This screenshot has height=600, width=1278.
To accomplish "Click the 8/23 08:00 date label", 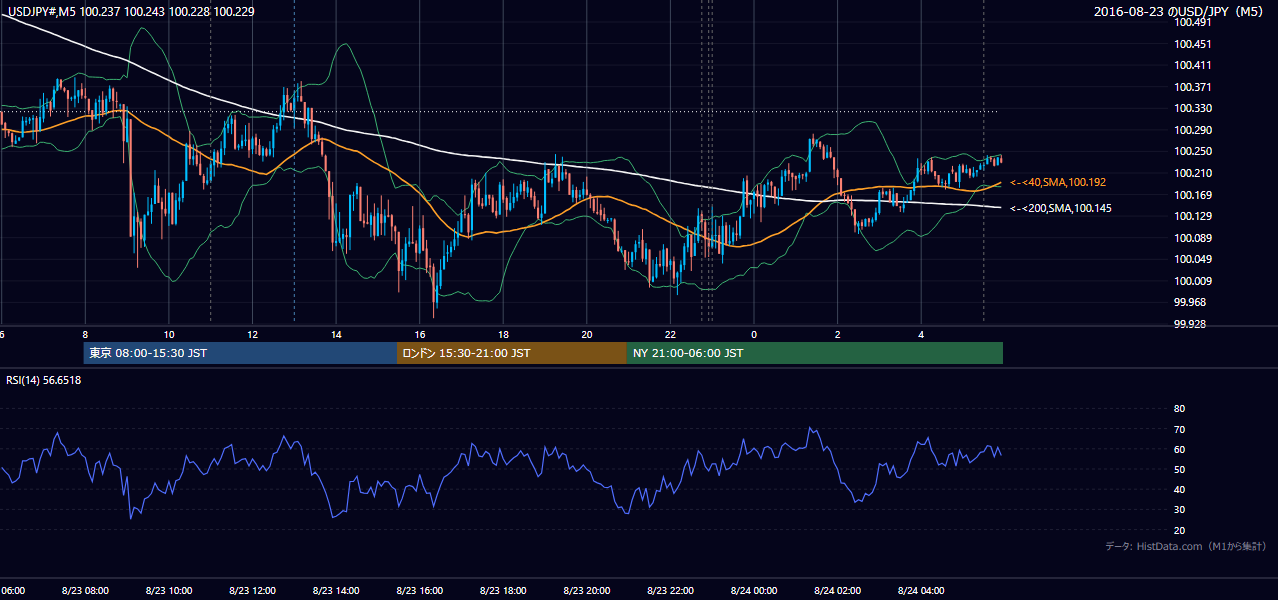I will click(85, 590).
